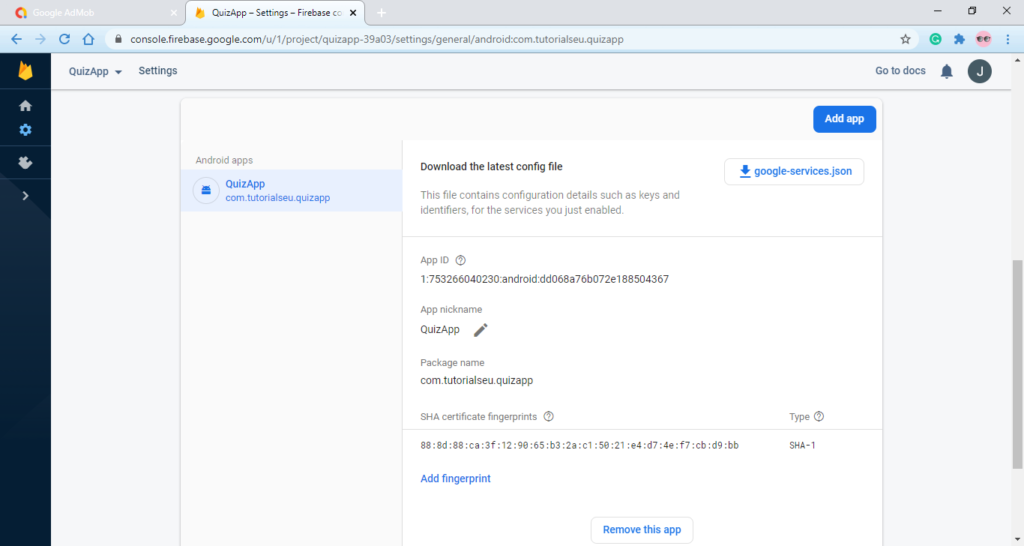Open the notifications bell

point(946,71)
